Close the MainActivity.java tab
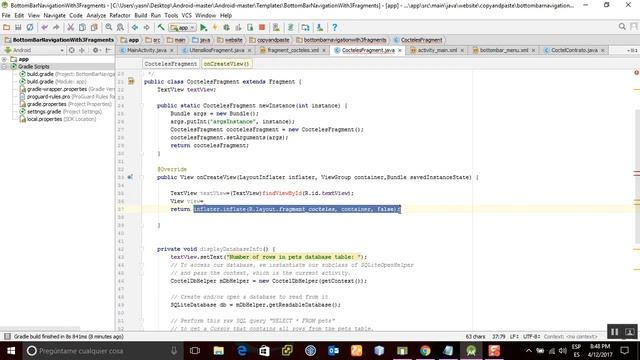Image resolution: width=640 pixels, height=360 pixels. tap(172, 50)
